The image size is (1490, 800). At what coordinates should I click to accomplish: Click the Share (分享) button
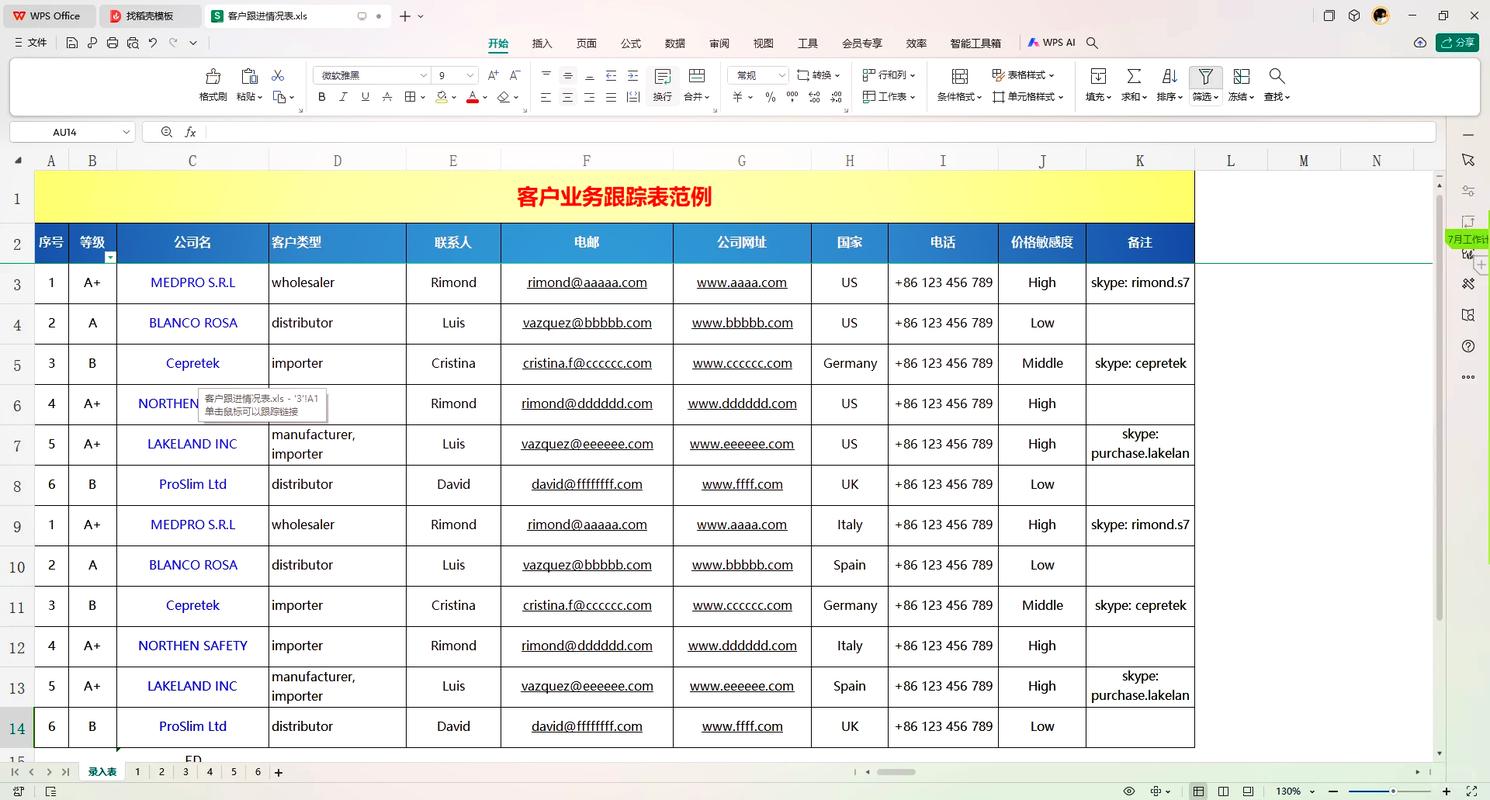(1457, 43)
